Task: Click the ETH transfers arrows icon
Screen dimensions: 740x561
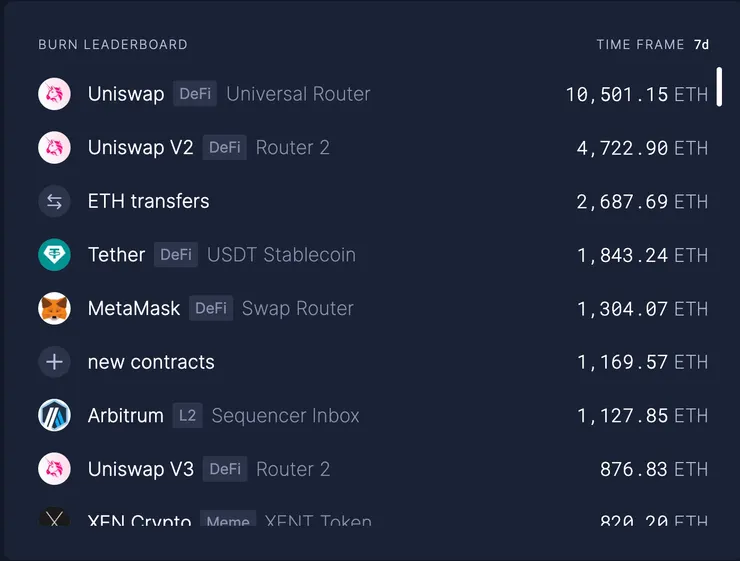Action: 54,201
